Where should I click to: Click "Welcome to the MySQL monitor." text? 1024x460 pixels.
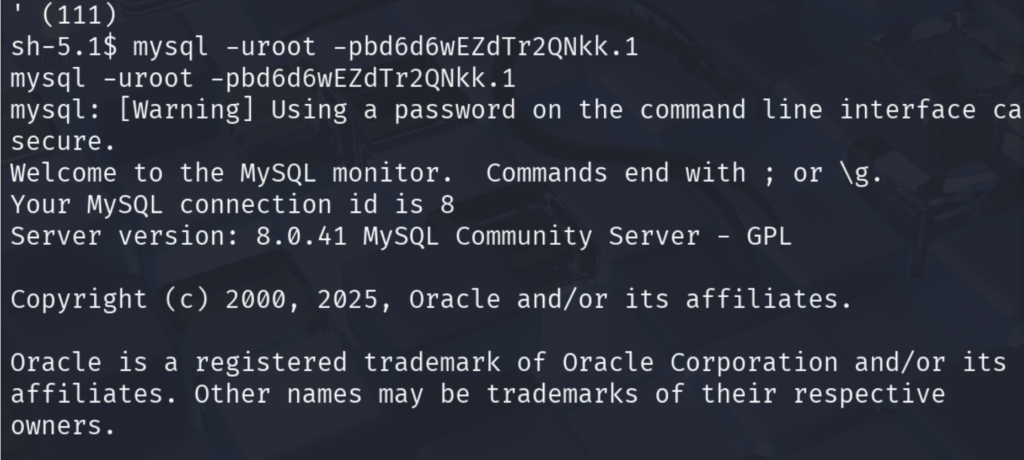coord(224,173)
